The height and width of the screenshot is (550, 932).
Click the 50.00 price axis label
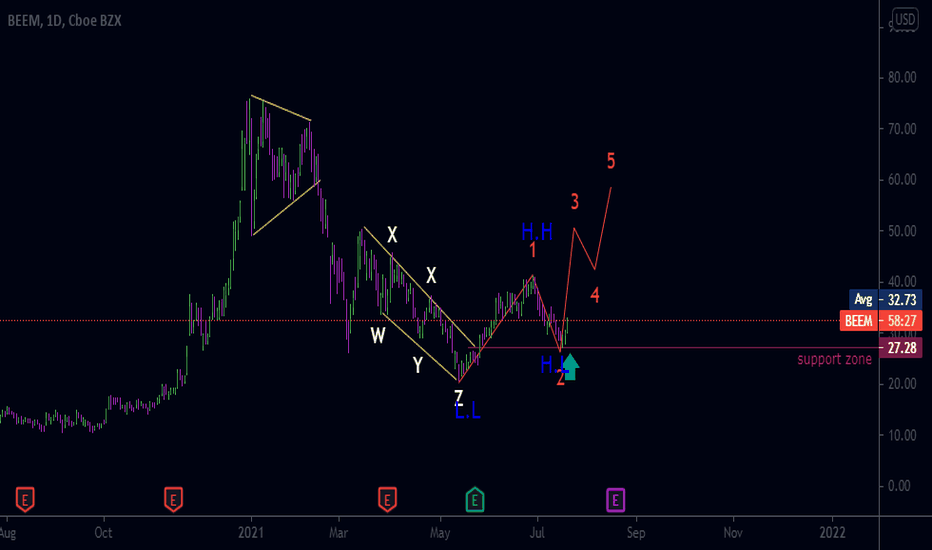point(902,231)
